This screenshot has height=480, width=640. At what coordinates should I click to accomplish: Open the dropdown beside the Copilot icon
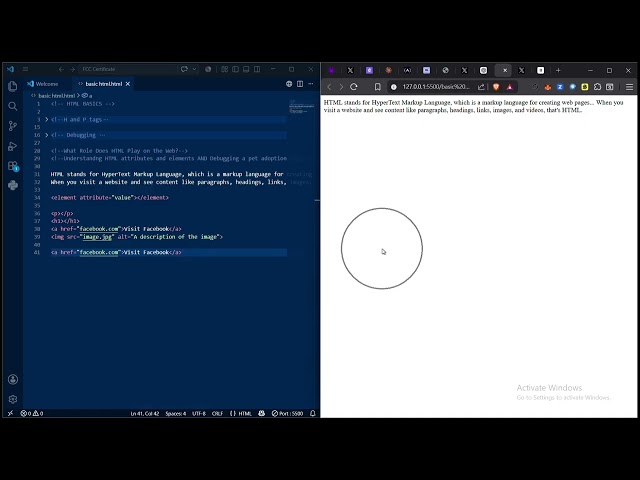click(x=194, y=69)
